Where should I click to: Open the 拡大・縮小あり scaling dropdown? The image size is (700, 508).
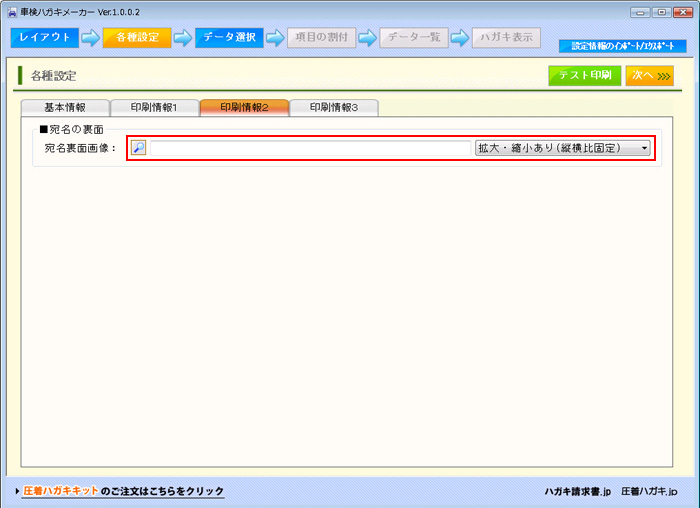point(562,148)
